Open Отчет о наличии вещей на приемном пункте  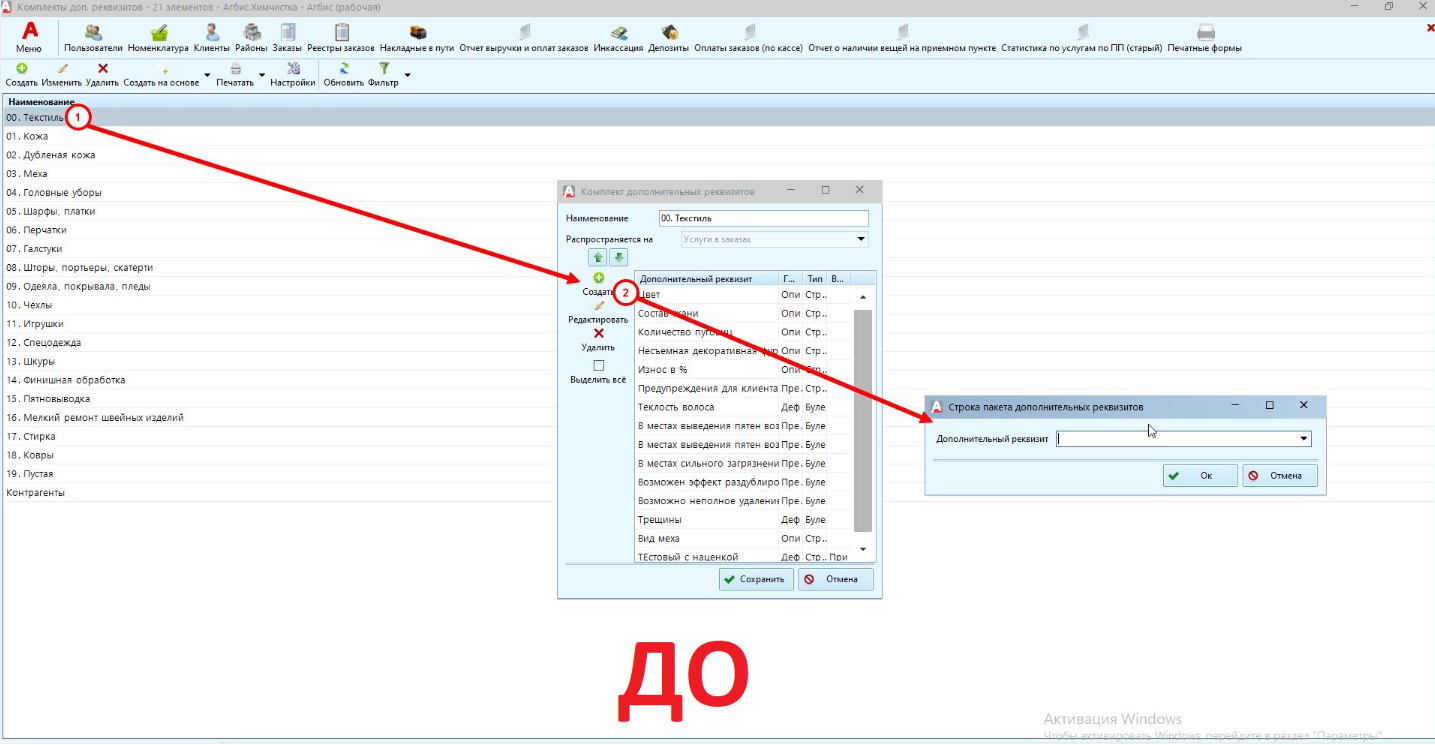pos(902,38)
